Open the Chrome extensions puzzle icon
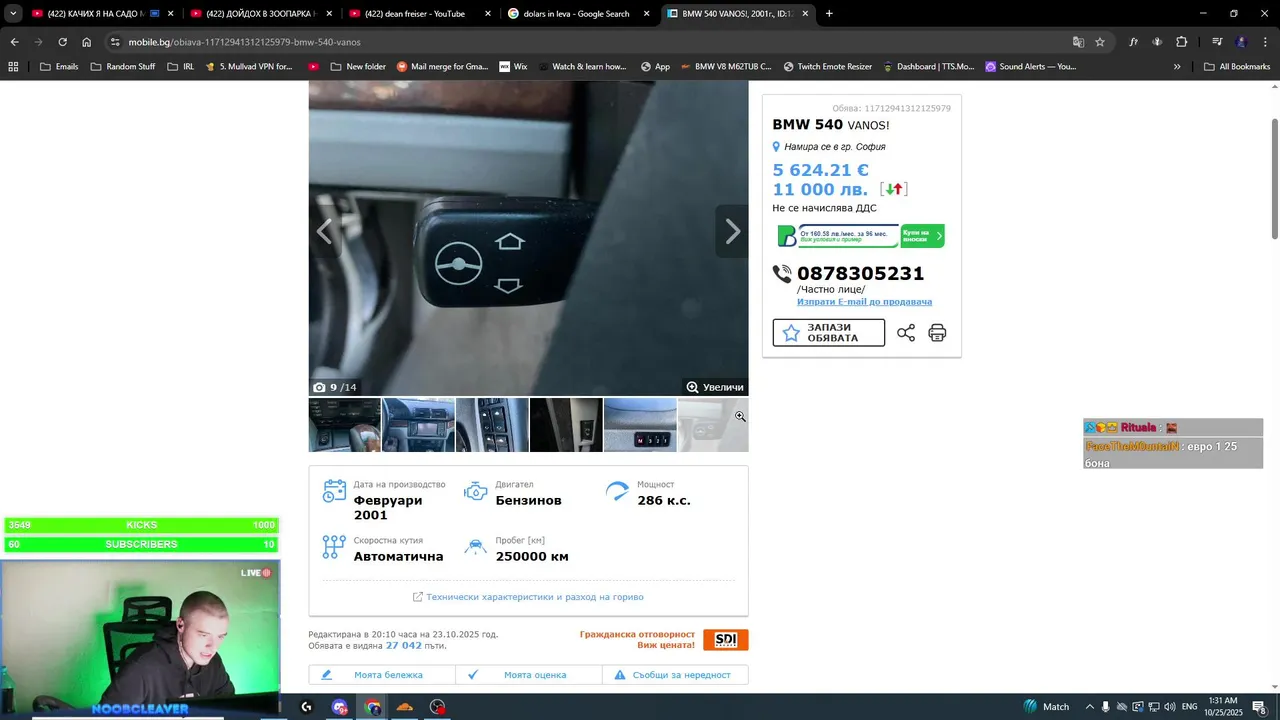The height and width of the screenshot is (720, 1280). [1181, 42]
